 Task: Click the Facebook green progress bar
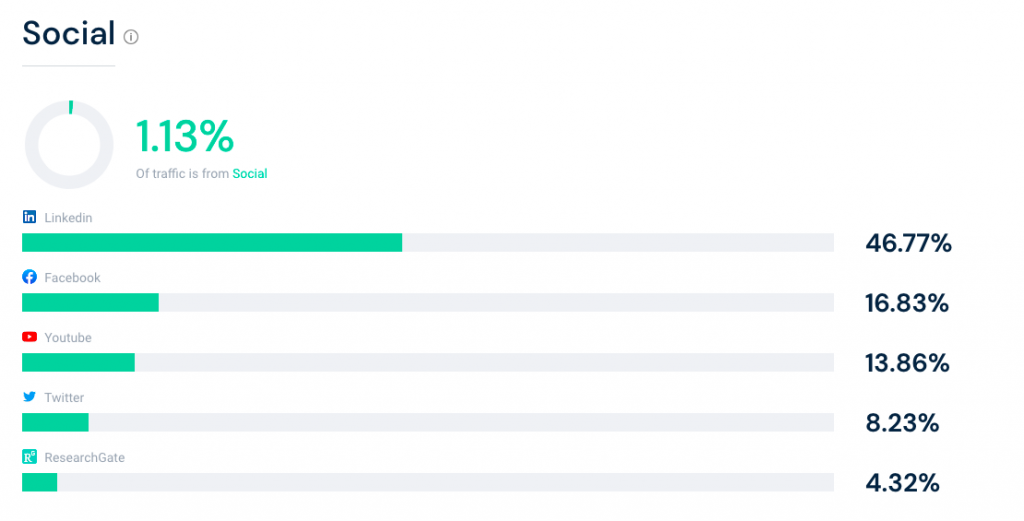pyautogui.click(x=90, y=302)
